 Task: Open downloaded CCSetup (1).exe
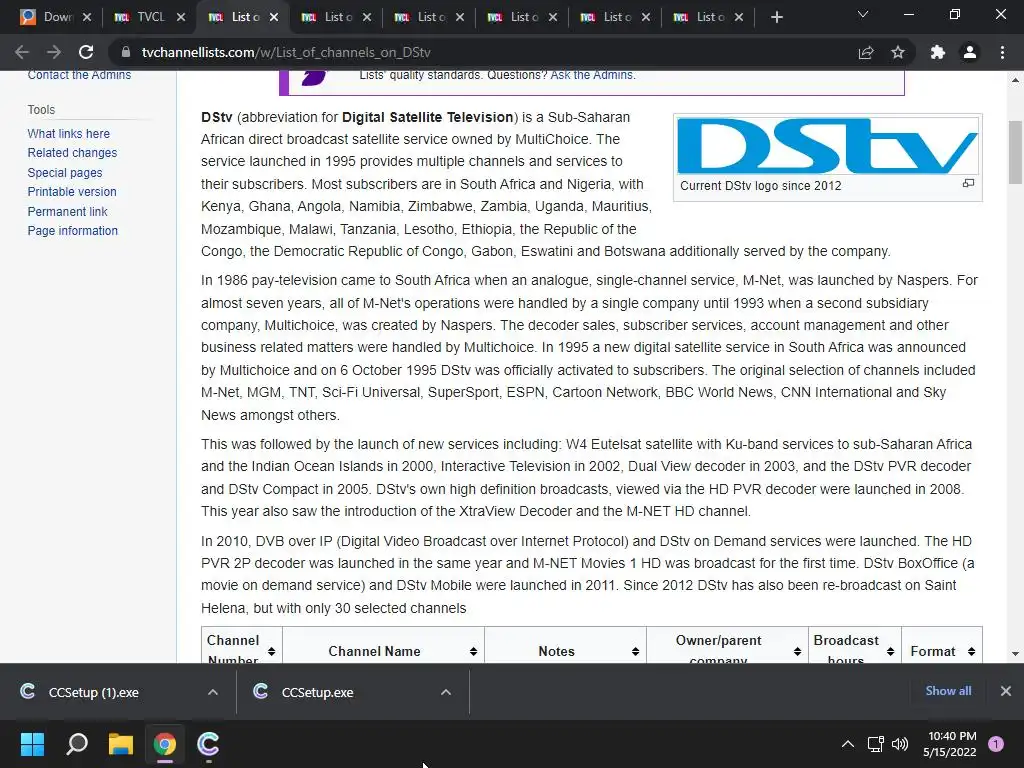point(93,692)
